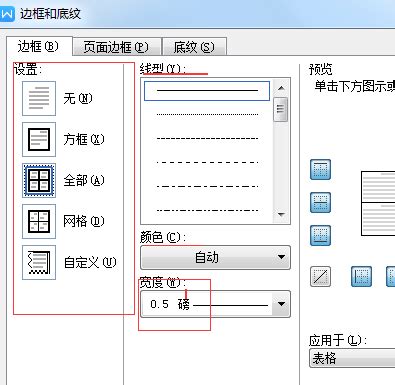Choose the long dashed line style
395x385 pixels.
pos(207,163)
